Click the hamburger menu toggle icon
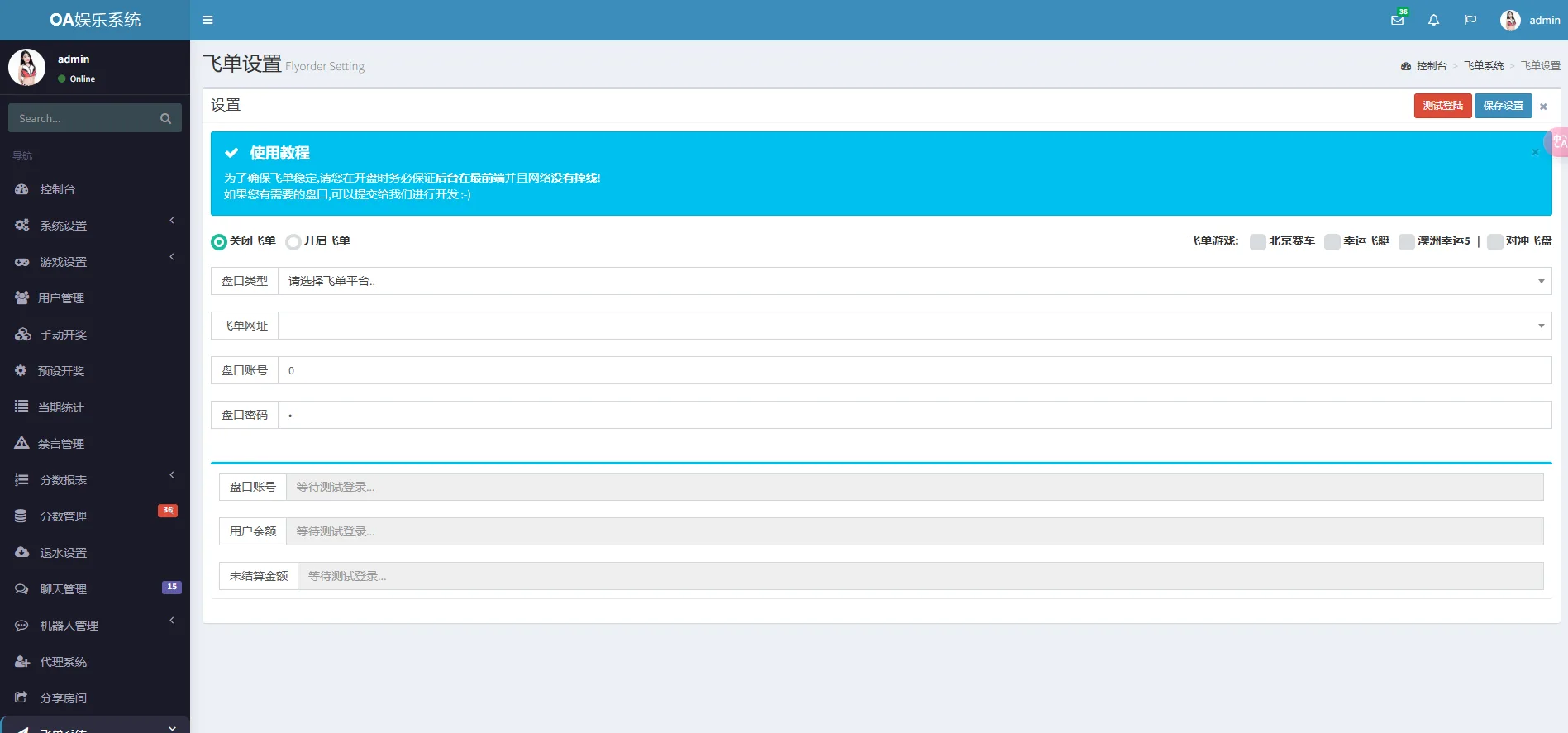1568x733 pixels. coord(207,20)
